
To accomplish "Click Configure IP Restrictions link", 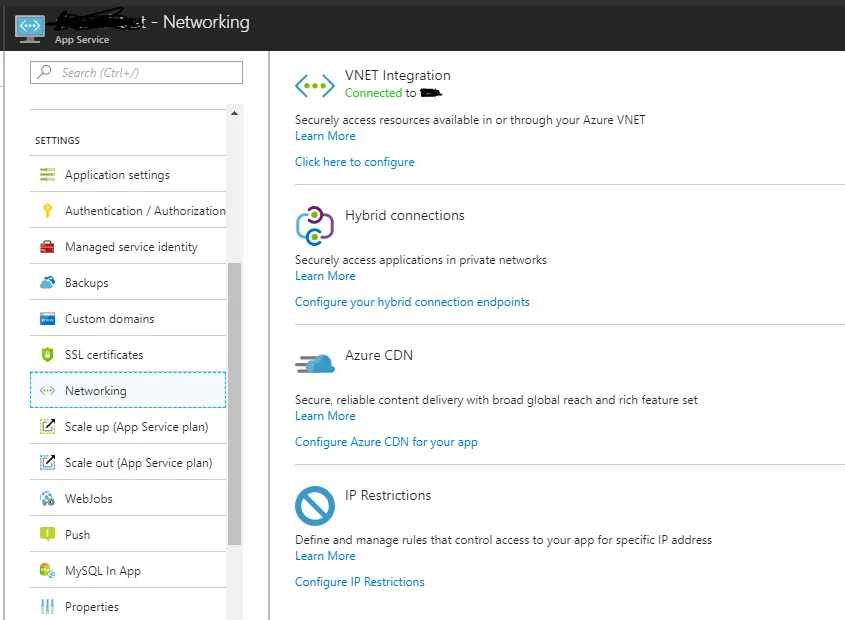I will pyautogui.click(x=359, y=582).
